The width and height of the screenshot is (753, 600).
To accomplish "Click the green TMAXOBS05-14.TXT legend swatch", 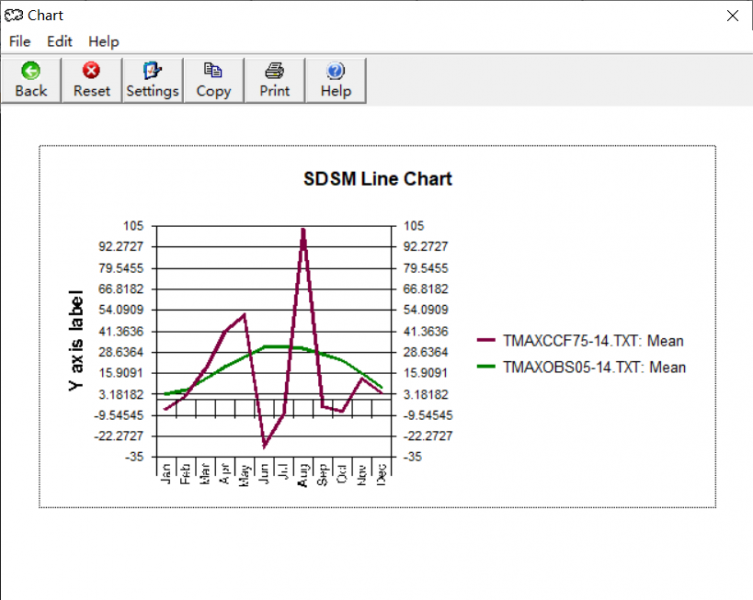I will 487,367.
